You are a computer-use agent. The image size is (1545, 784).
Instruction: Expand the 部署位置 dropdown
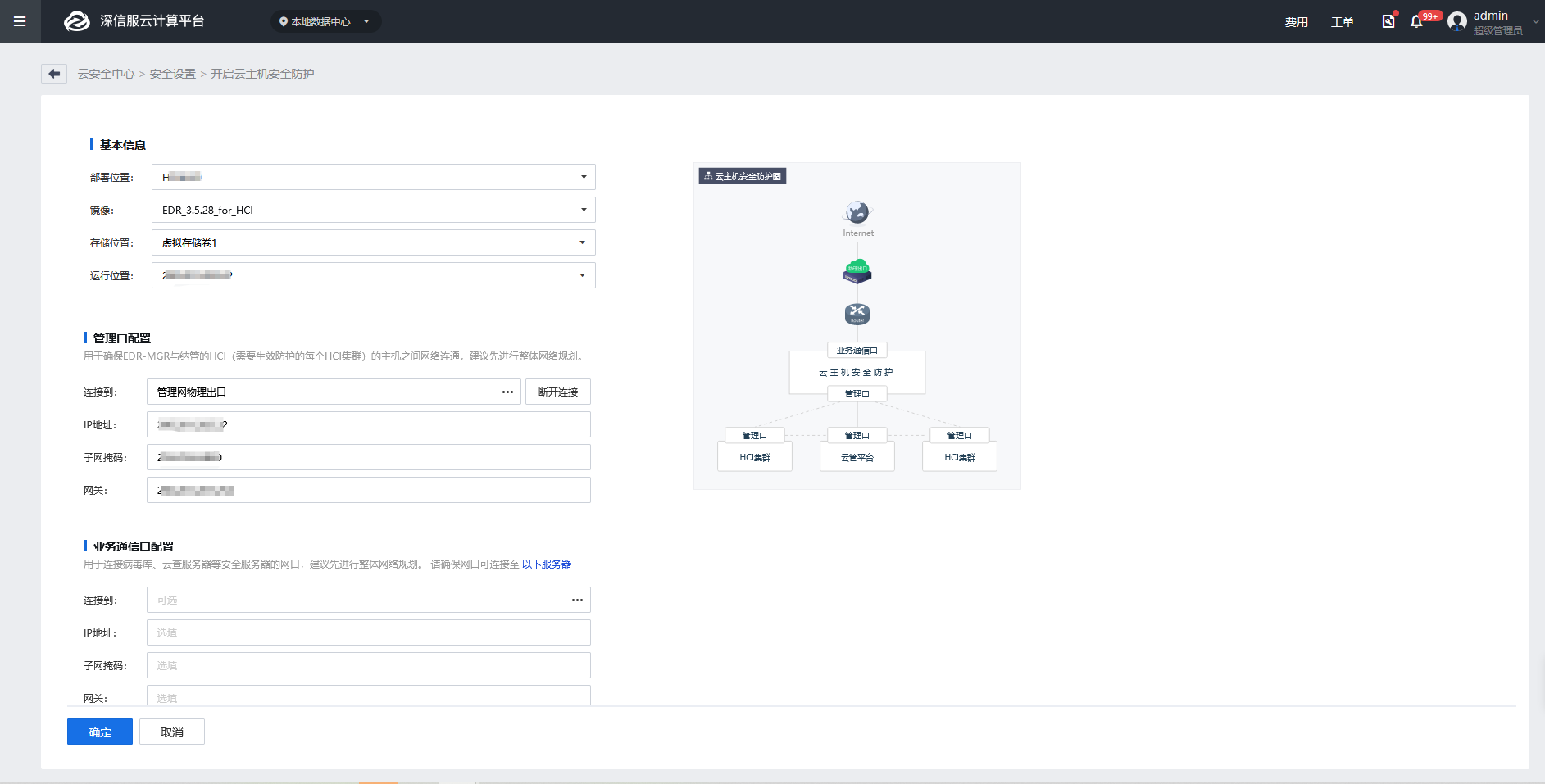point(583,177)
